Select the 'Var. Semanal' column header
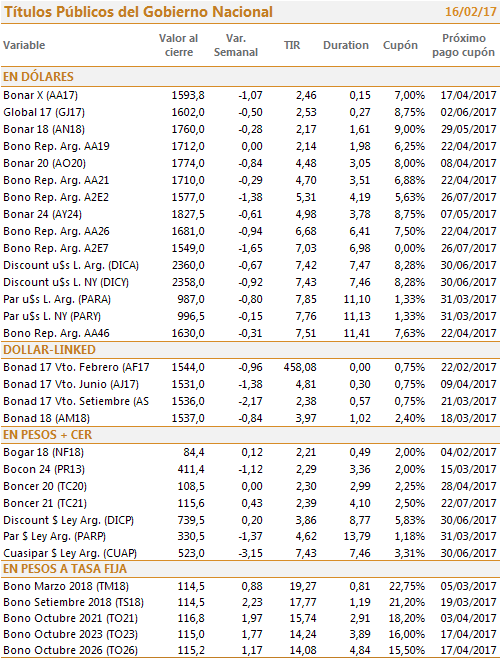Viewport: 500px width, 658px height. [x=236, y=45]
